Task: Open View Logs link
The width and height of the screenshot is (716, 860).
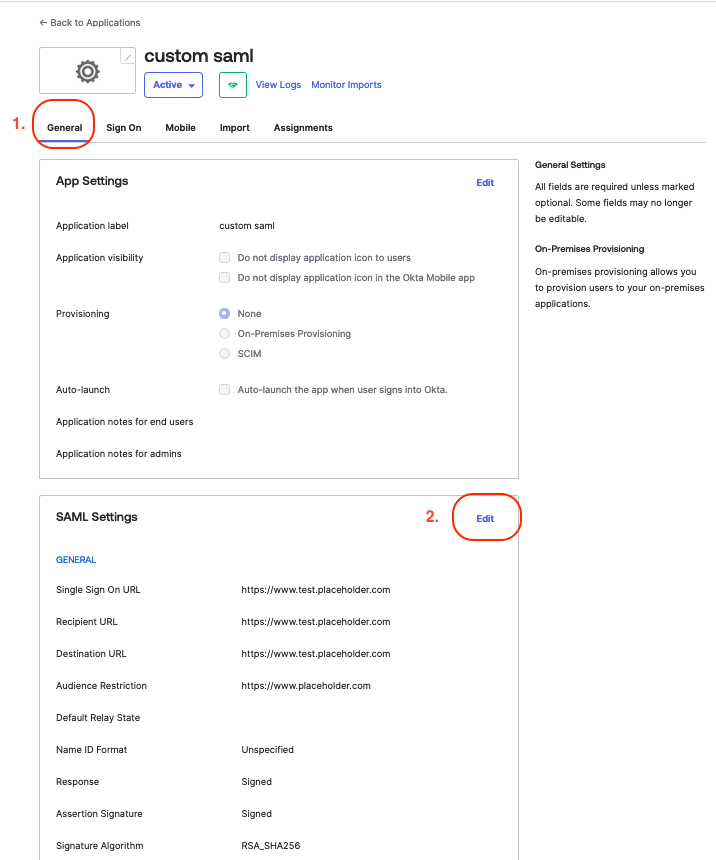Action: pyautogui.click(x=278, y=85)
